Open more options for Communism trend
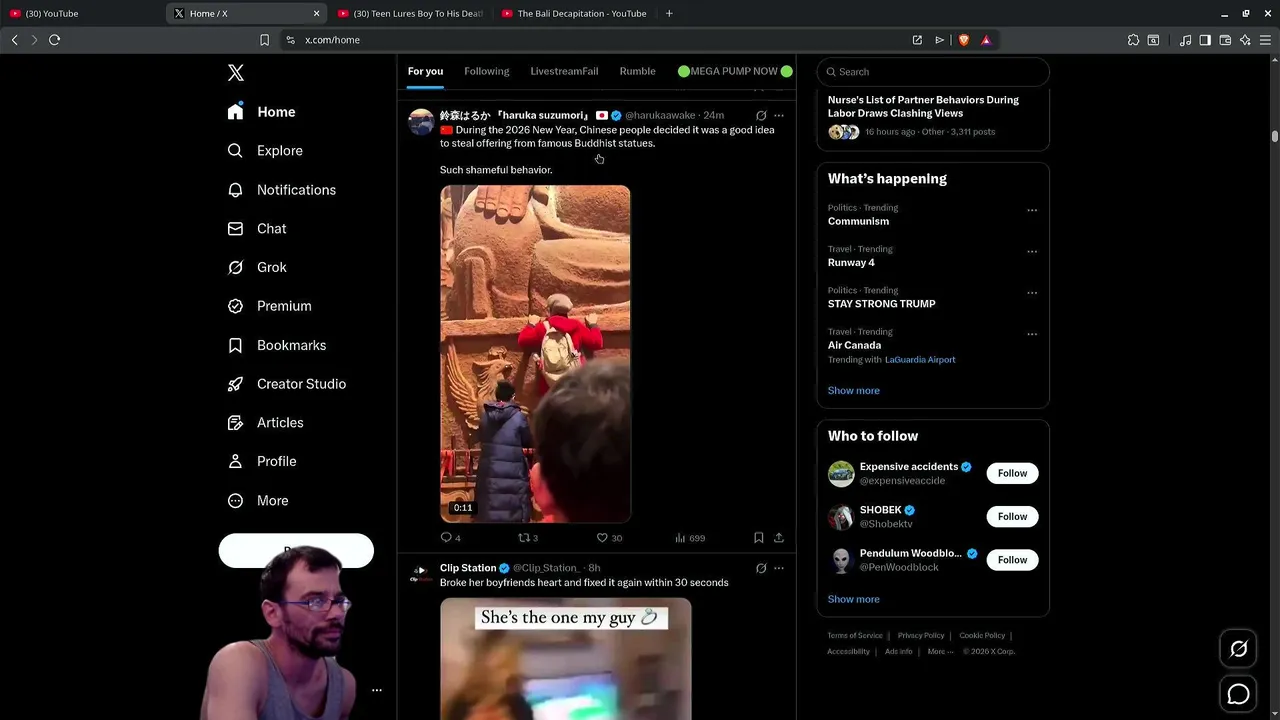Image resolution: width=1280 pixels, height=720 pixels. [1032, 210]
